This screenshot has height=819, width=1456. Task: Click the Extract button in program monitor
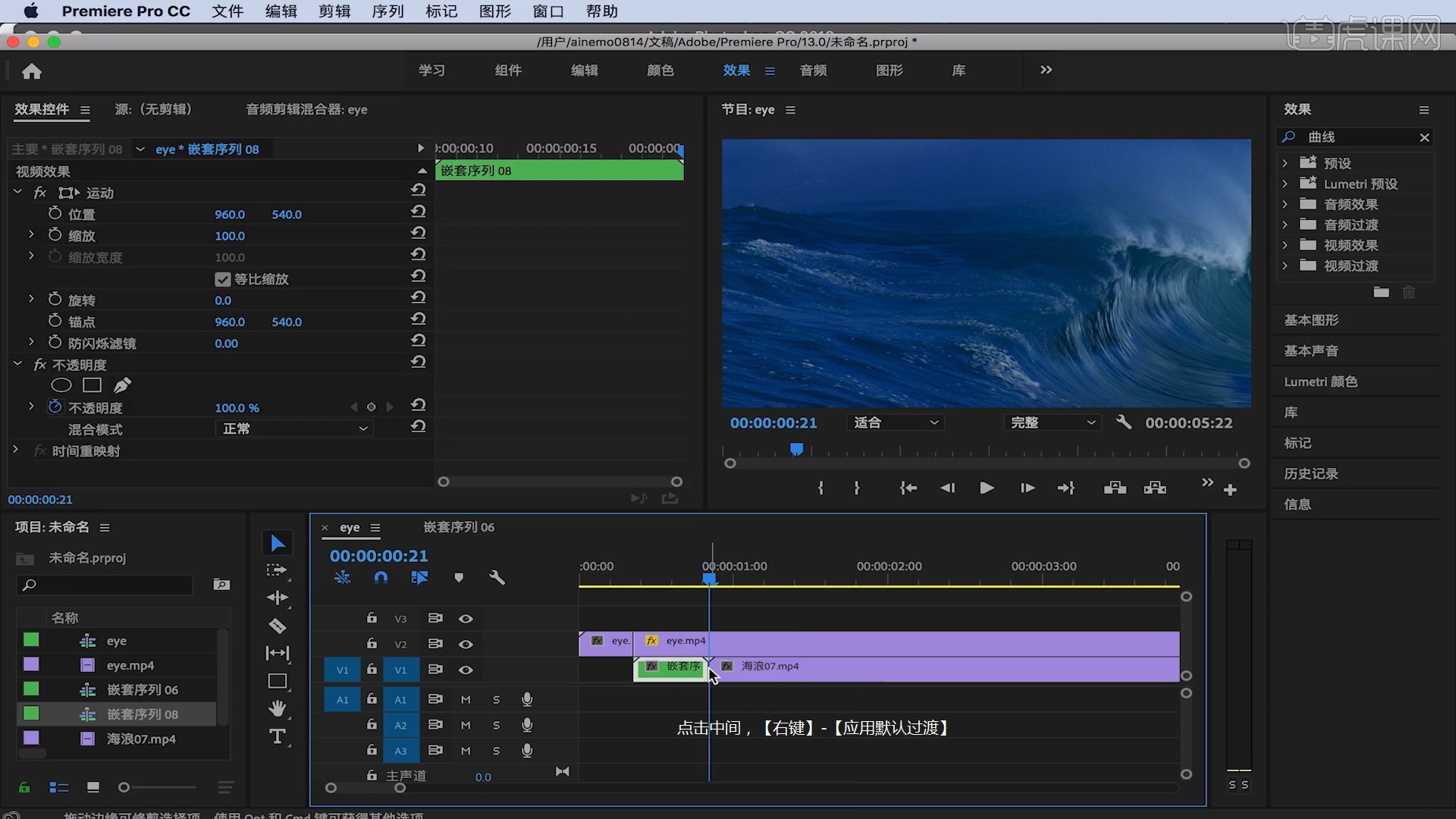point(1155,488)
